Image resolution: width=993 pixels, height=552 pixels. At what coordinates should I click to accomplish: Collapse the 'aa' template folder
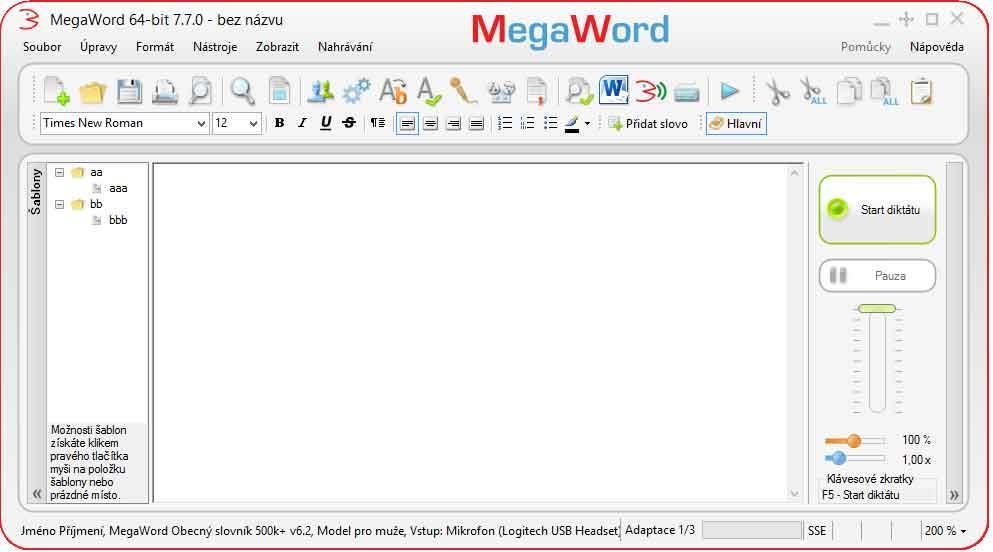60,172
